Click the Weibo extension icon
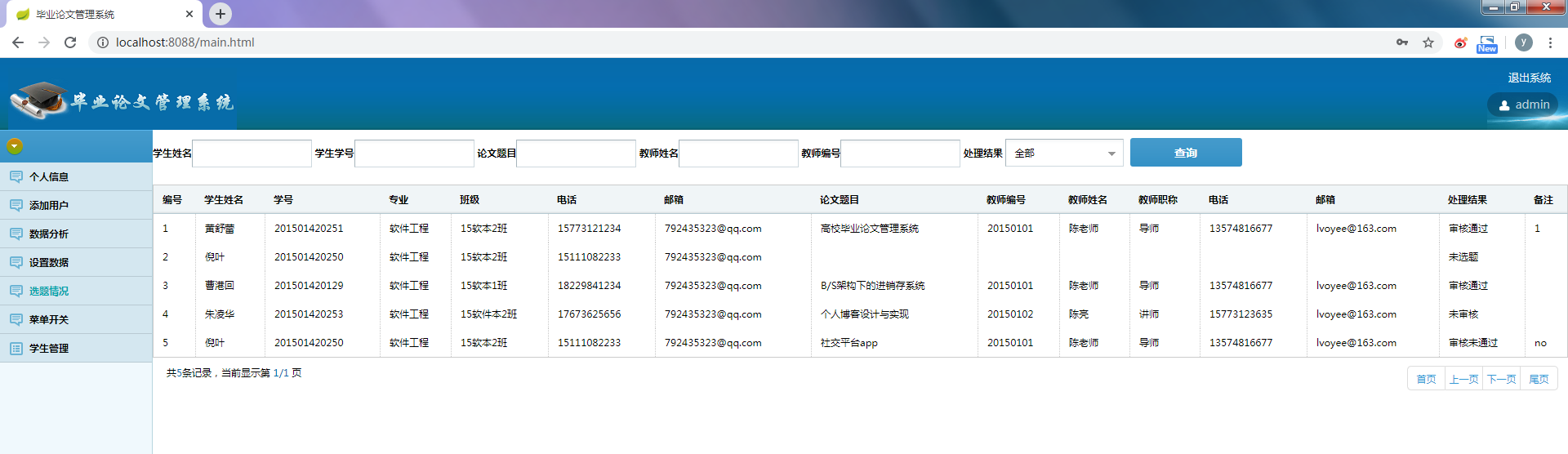This screenshot has width=1568, height=454. [x=1460, y=42]
